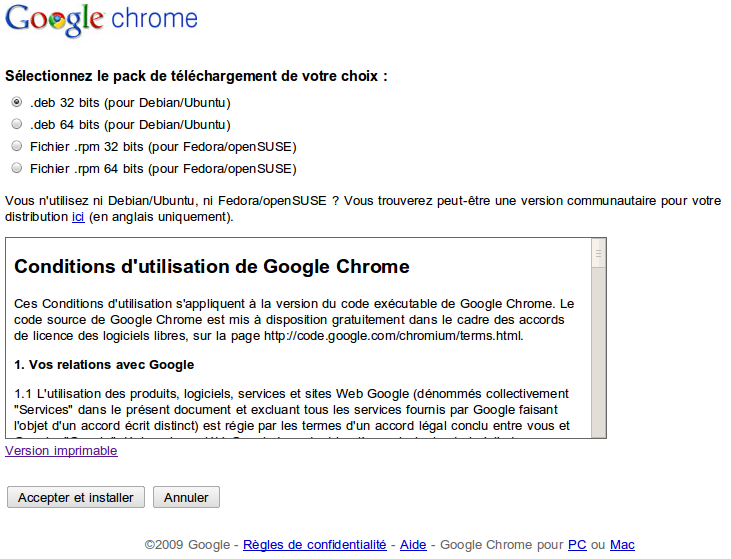The height and width of the screenshot is (559, 731).
Task: Click the Google Chrome logo
Action: pyautogui.click(x=101, y=20)
